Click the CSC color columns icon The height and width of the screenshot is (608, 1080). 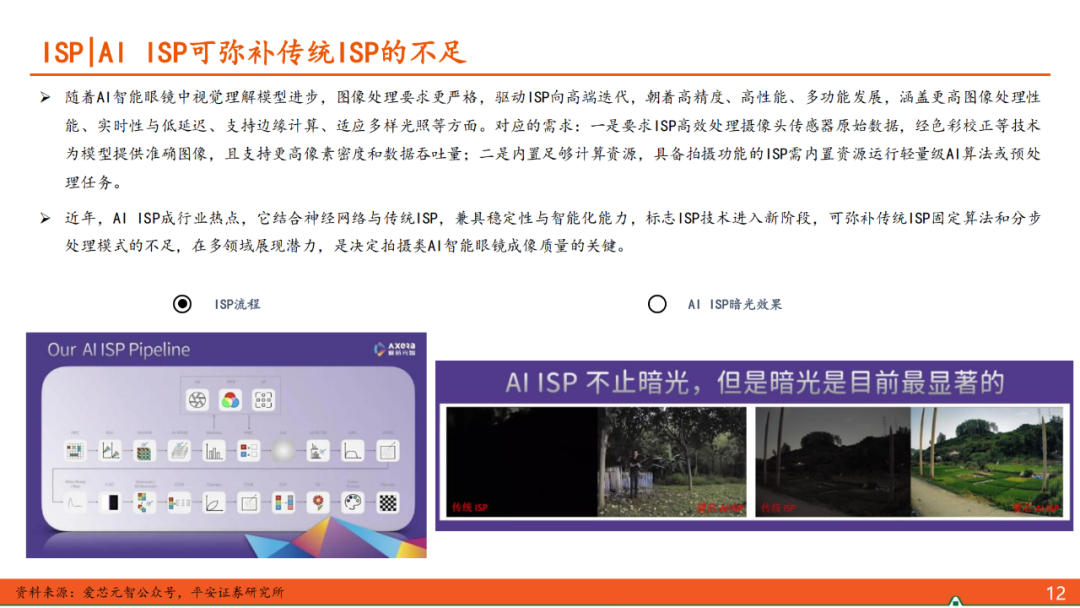coord(283,503)
